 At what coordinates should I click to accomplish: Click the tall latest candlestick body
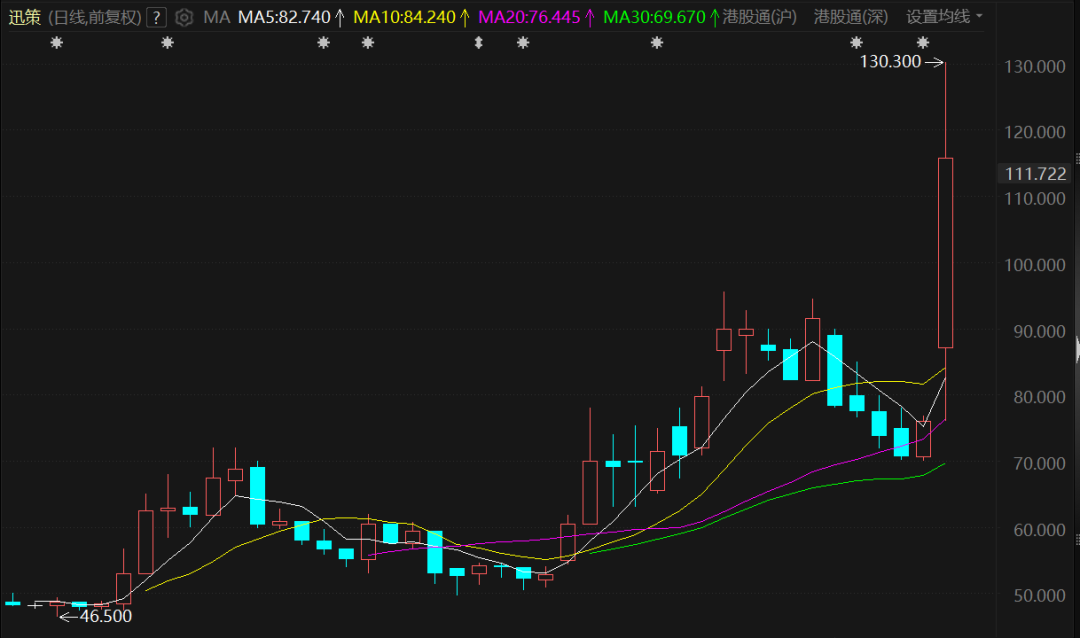click(x=945, y=252)
